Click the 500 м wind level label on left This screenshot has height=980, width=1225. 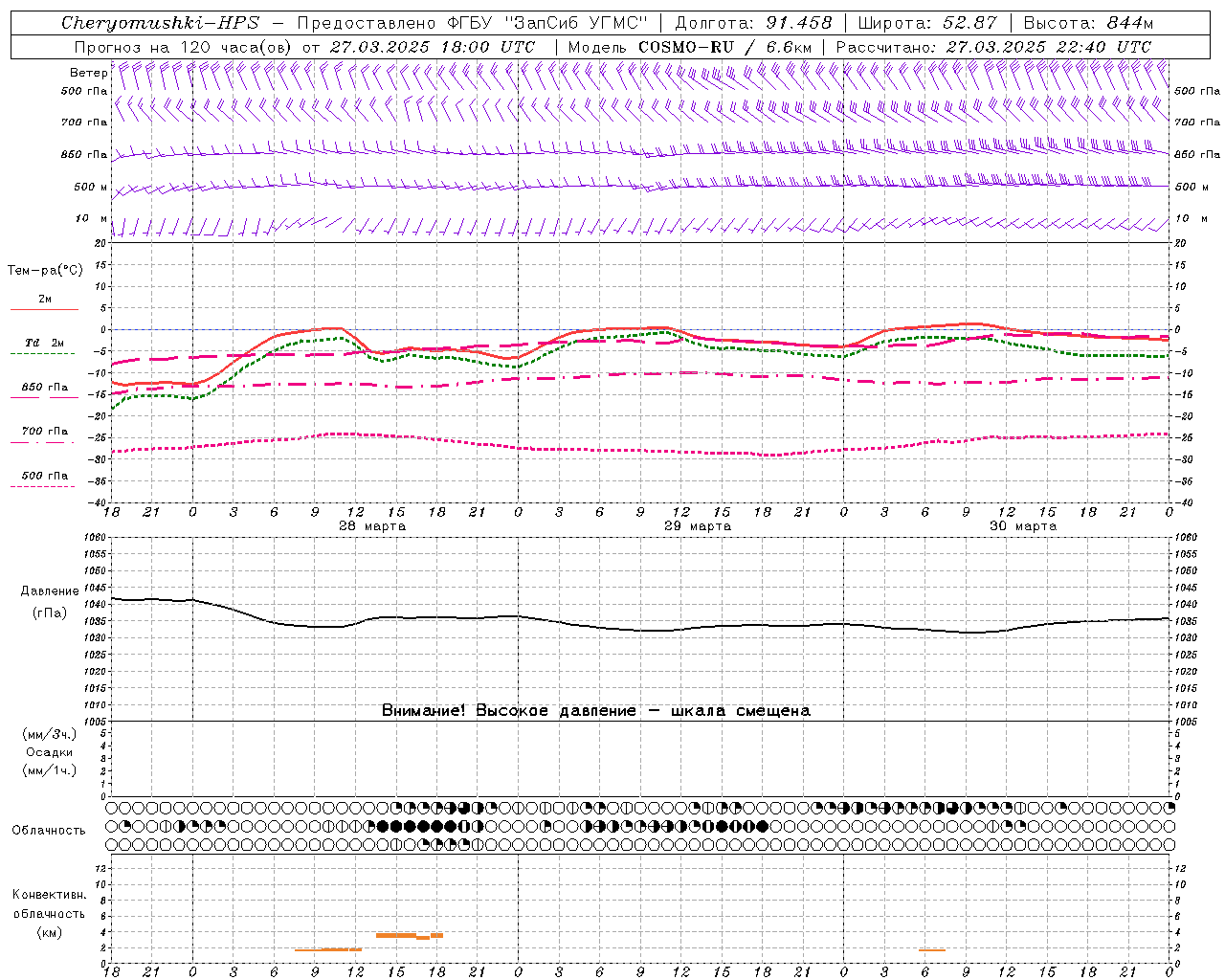[x=91, y=187]
